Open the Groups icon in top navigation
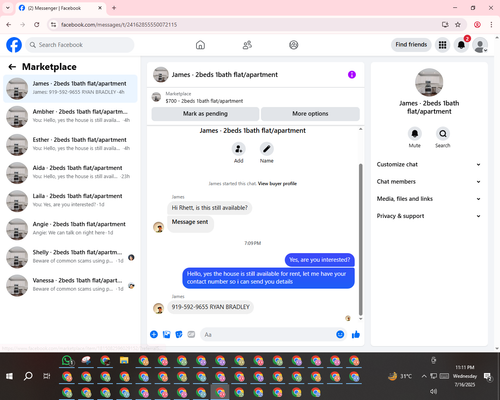Screen dimensions: 500x400 [x=294, y=45]
